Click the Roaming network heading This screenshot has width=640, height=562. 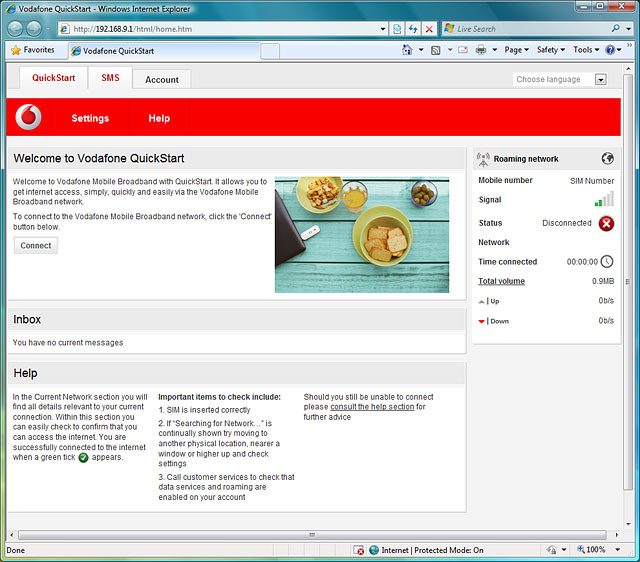(x=526, y=159)
